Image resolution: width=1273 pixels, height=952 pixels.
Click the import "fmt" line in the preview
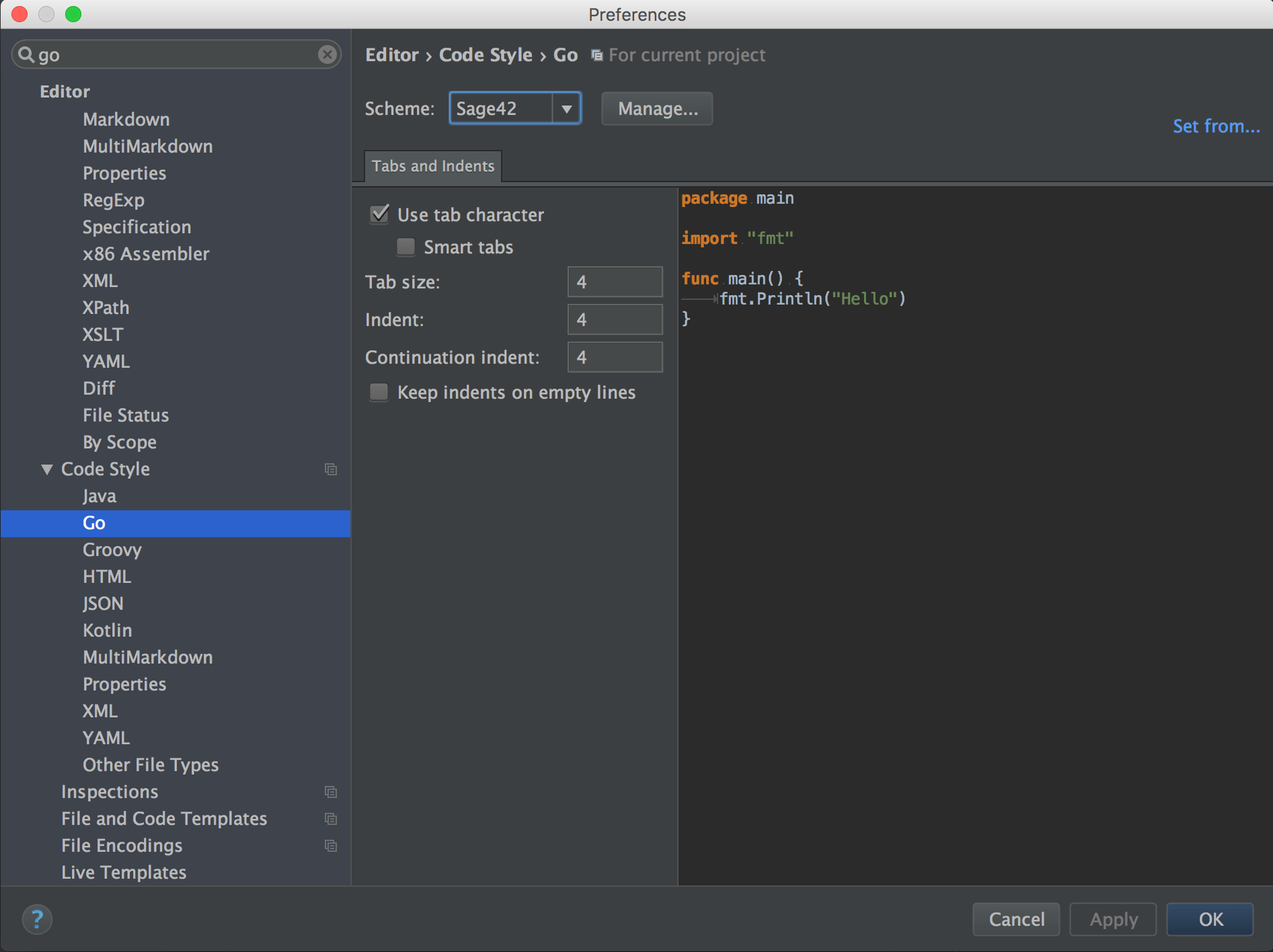point(738,239)
